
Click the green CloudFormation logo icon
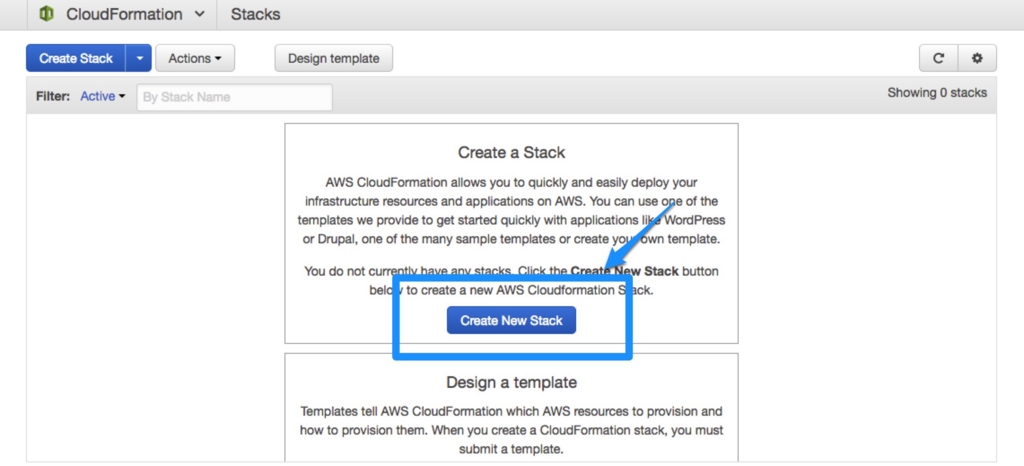coord(46,14)
